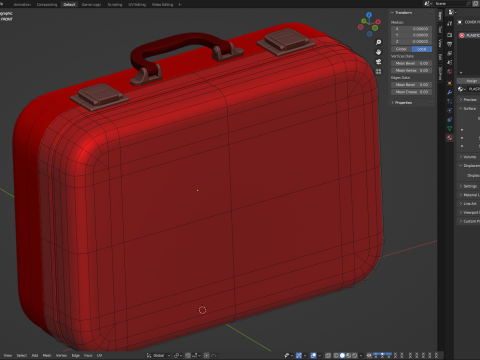Open the Physics properties tab icon
480x360 pixels.
pyautogui.click(x=449, y=110)
